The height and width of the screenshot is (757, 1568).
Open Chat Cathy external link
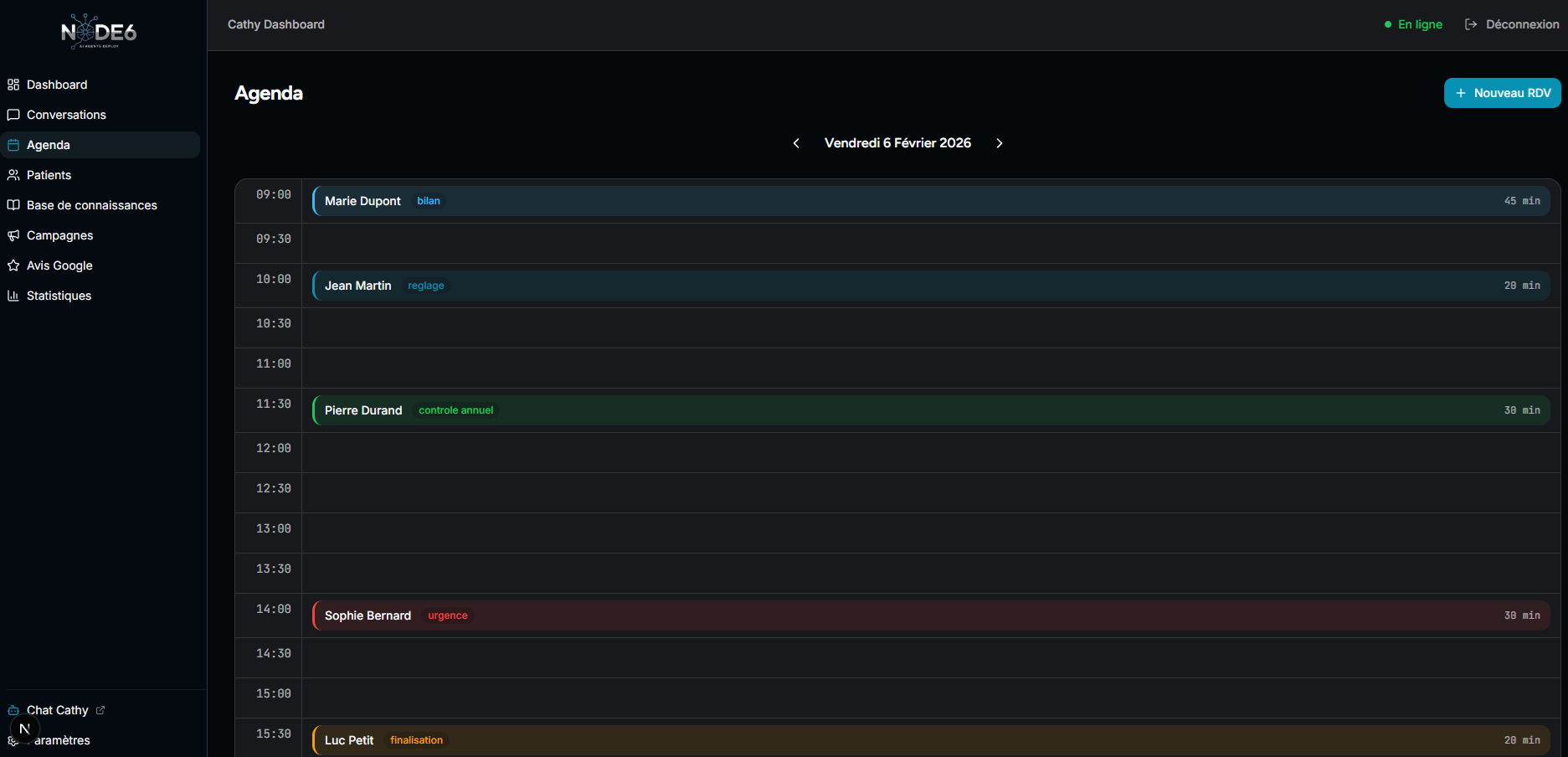58,710
